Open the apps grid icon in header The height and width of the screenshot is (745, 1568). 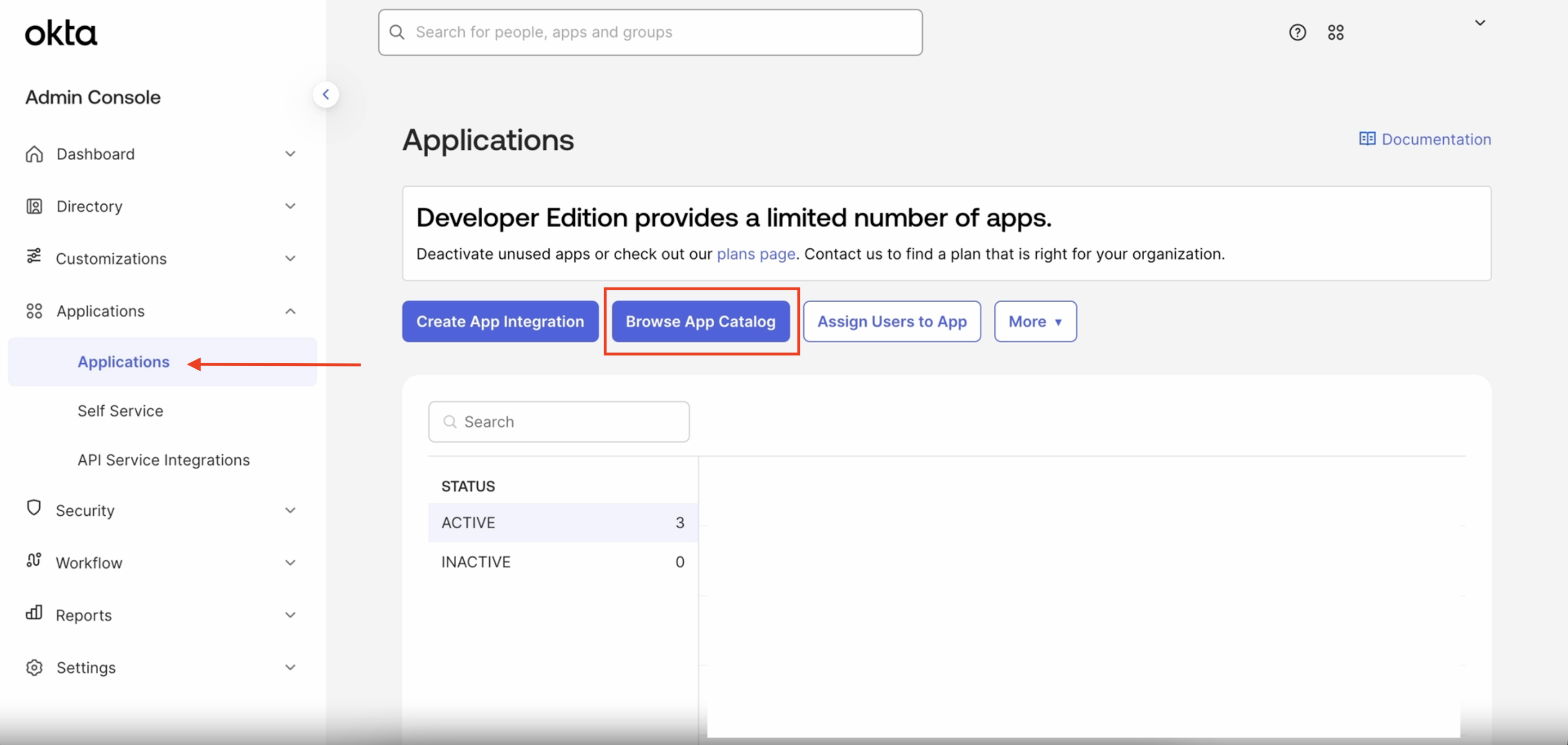1335,32
